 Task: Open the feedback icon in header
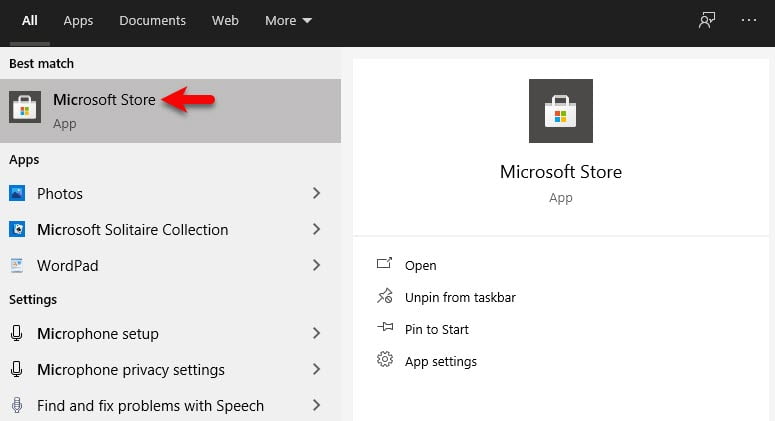[707, 20]
